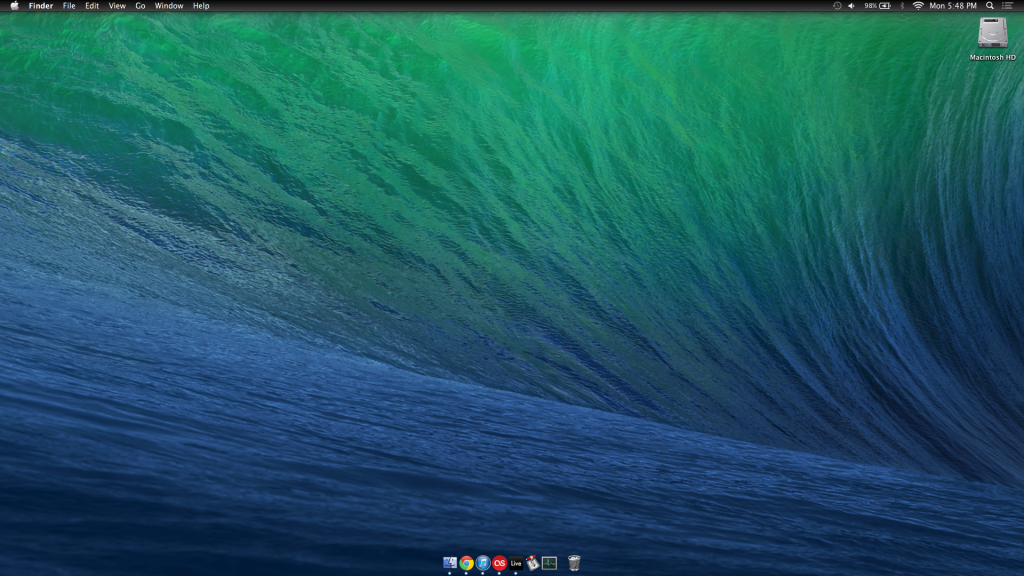Viewport: 1024px width, 576px height.
Task: Open the Finder application menu
Action: click(40, 6)
